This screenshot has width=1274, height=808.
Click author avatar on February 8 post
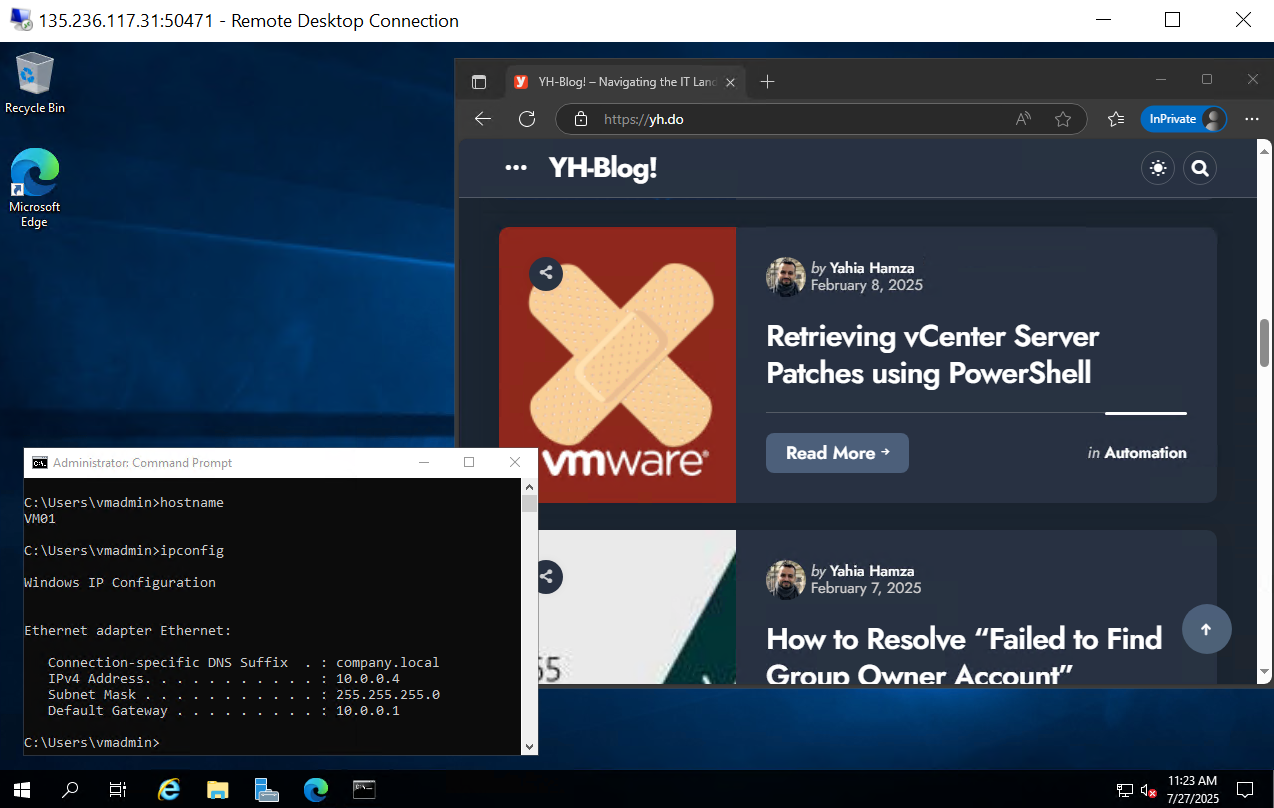point(786,277)
